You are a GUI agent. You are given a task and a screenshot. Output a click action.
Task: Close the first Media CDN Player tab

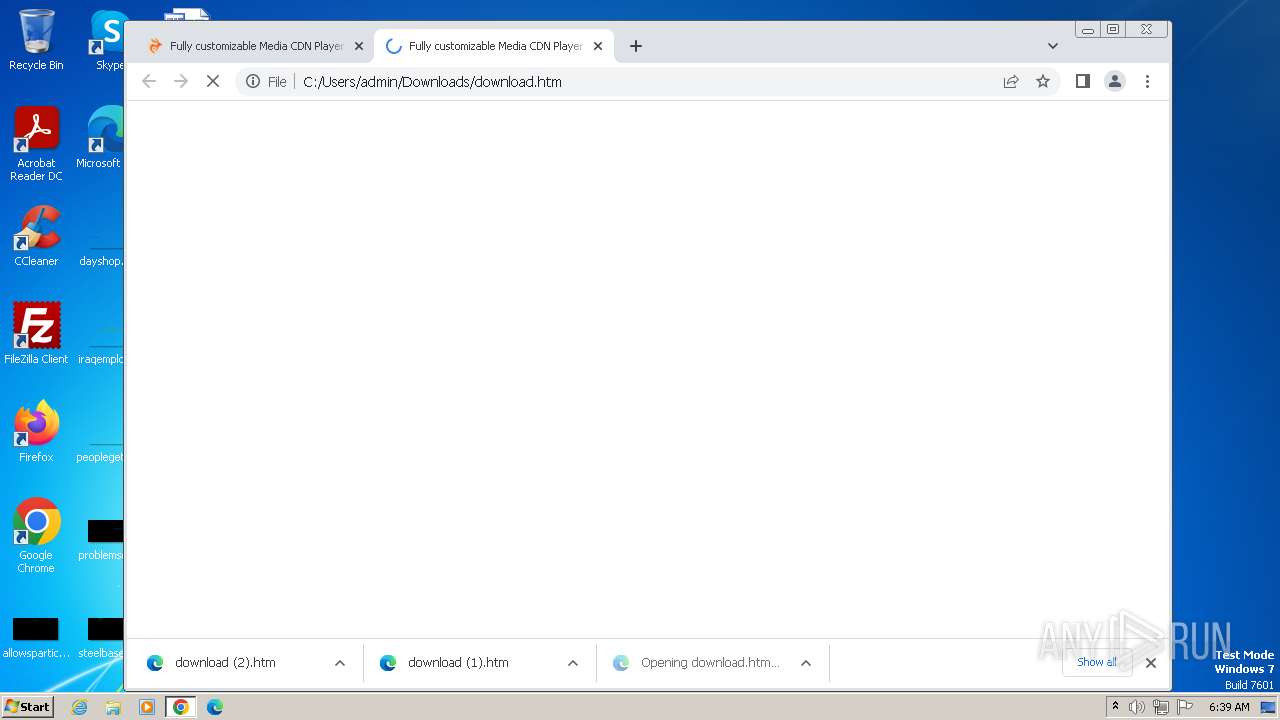tap(359, 46)
